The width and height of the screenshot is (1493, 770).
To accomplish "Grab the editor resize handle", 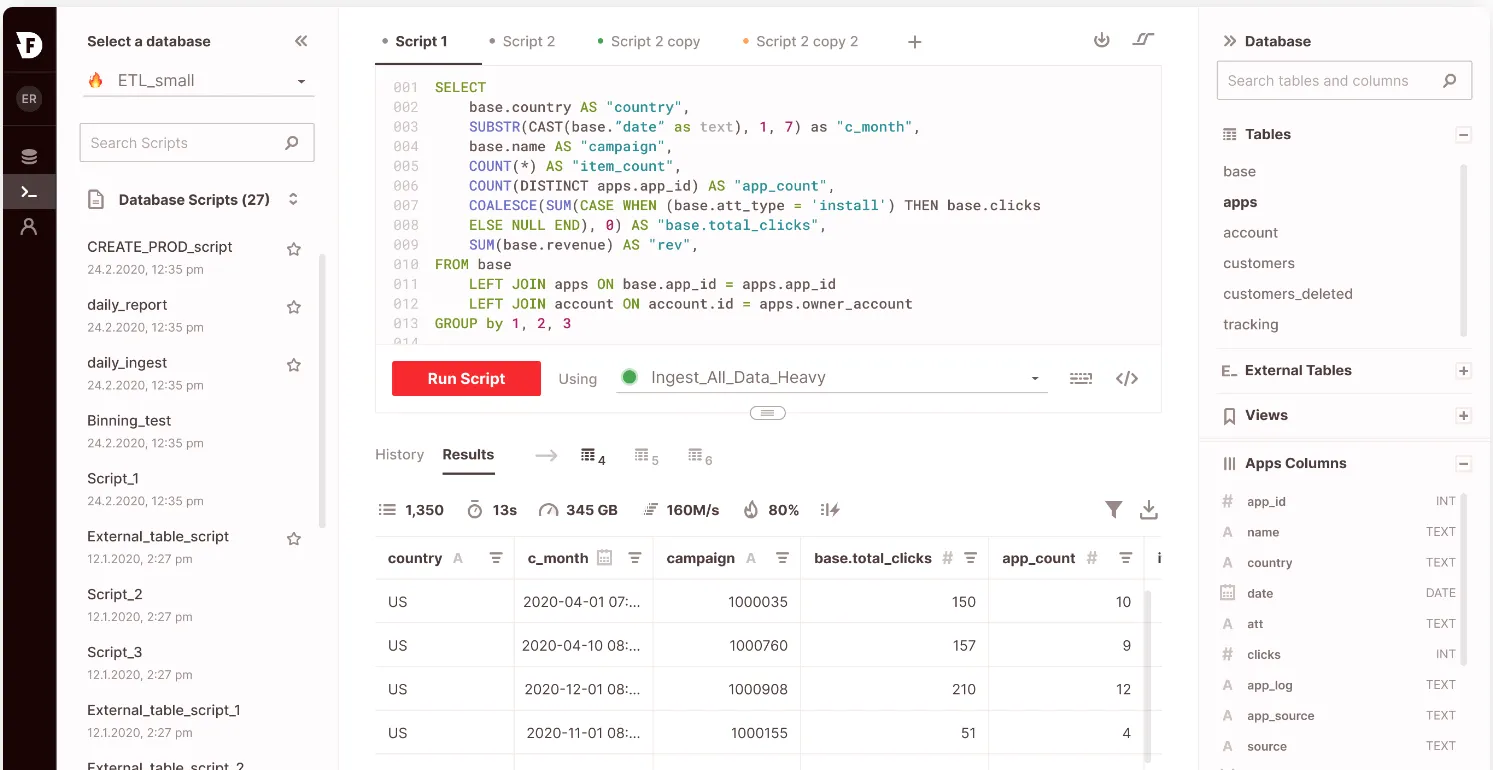I will [x=768, y=413].
